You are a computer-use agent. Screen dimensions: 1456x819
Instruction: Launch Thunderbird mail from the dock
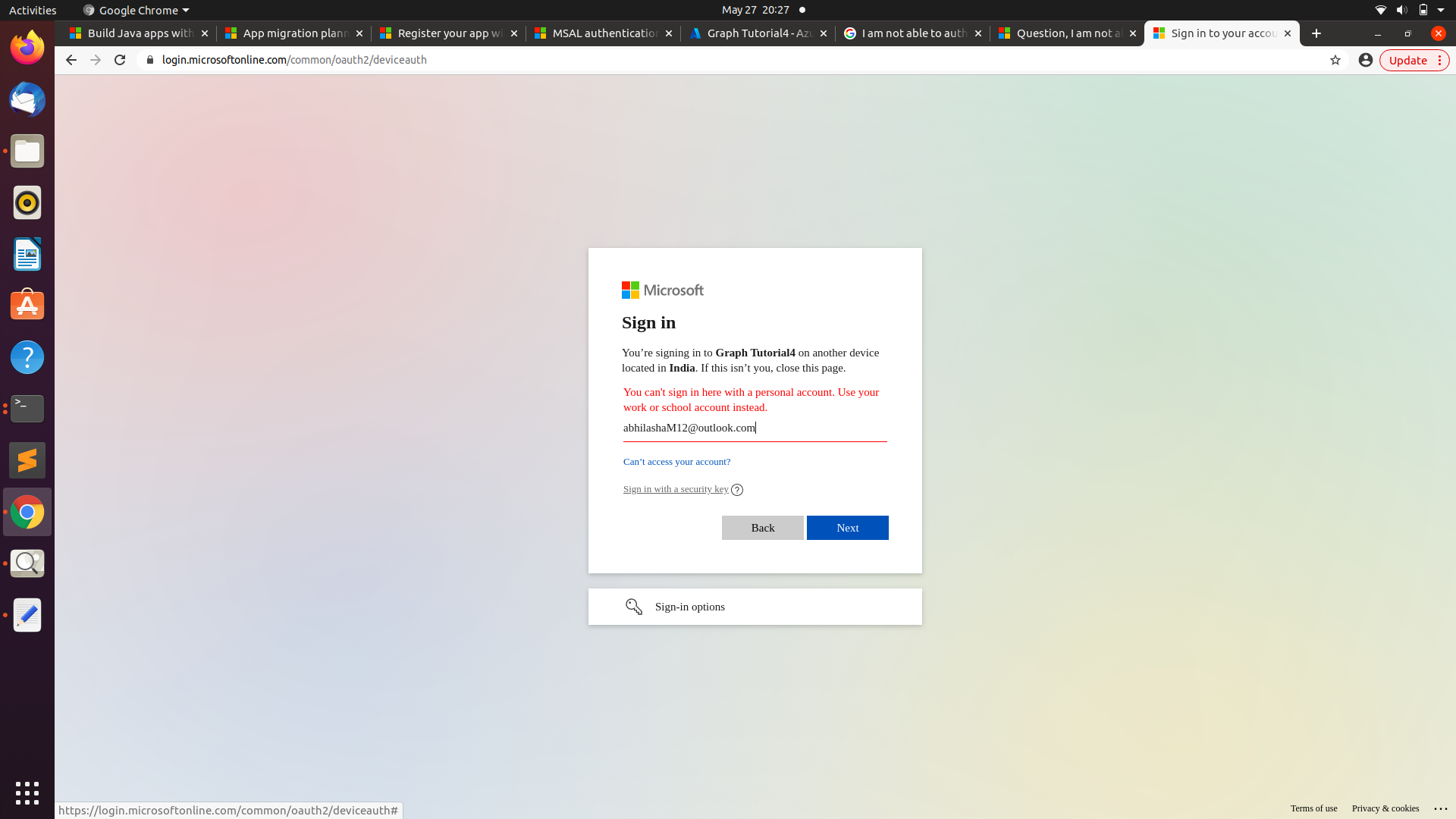[x=27, y=99]
